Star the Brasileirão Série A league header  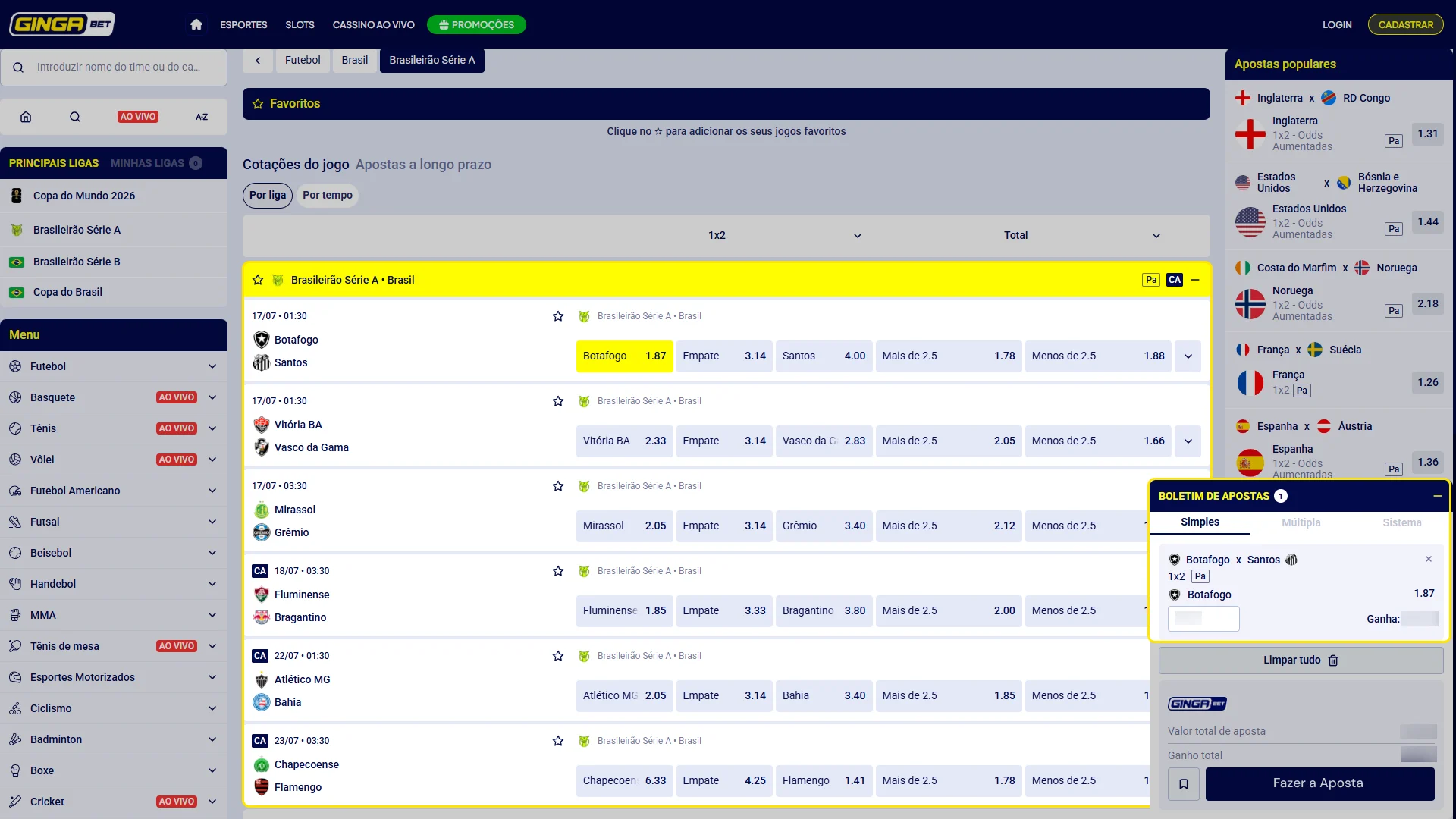(x=258, y=280)
